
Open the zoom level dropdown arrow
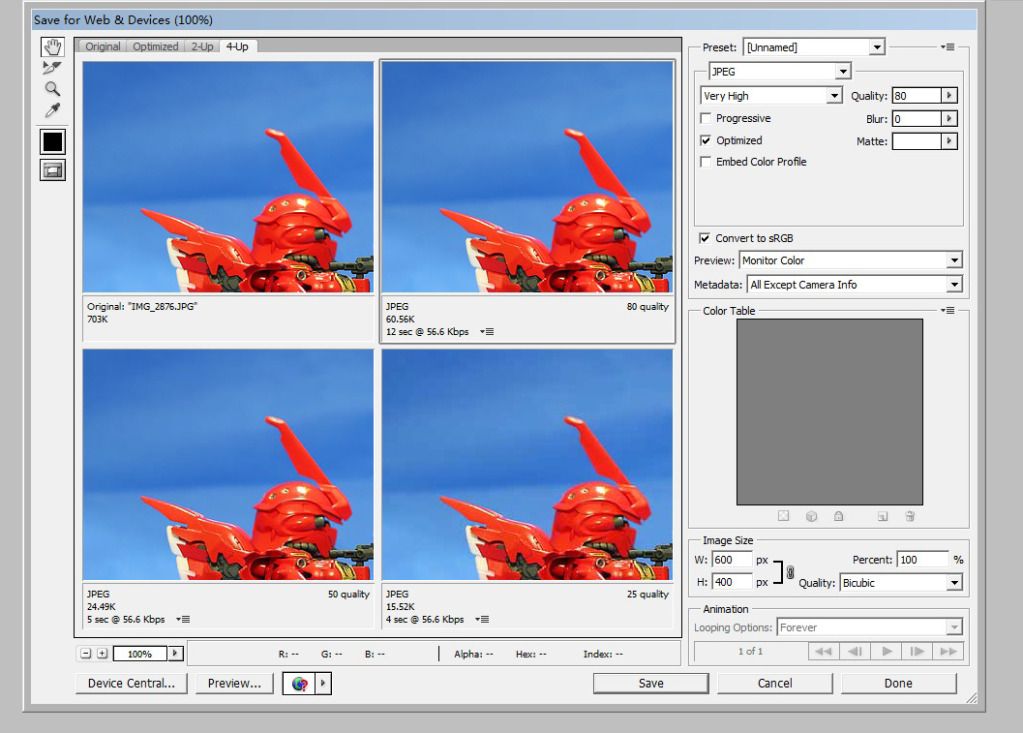(x=175, y=653)
